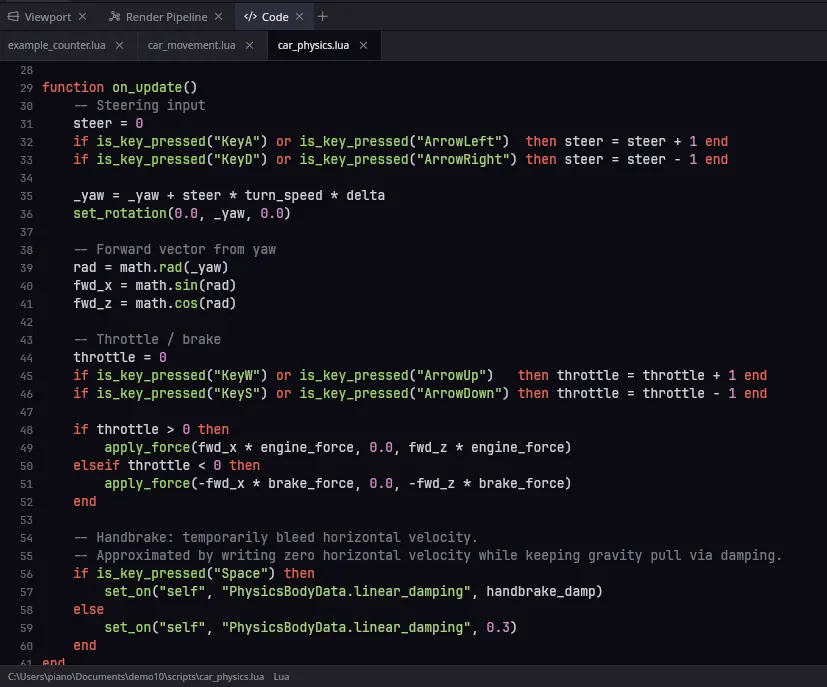Click 'Approximated by writing zero' comment

[x=427, y=556]
